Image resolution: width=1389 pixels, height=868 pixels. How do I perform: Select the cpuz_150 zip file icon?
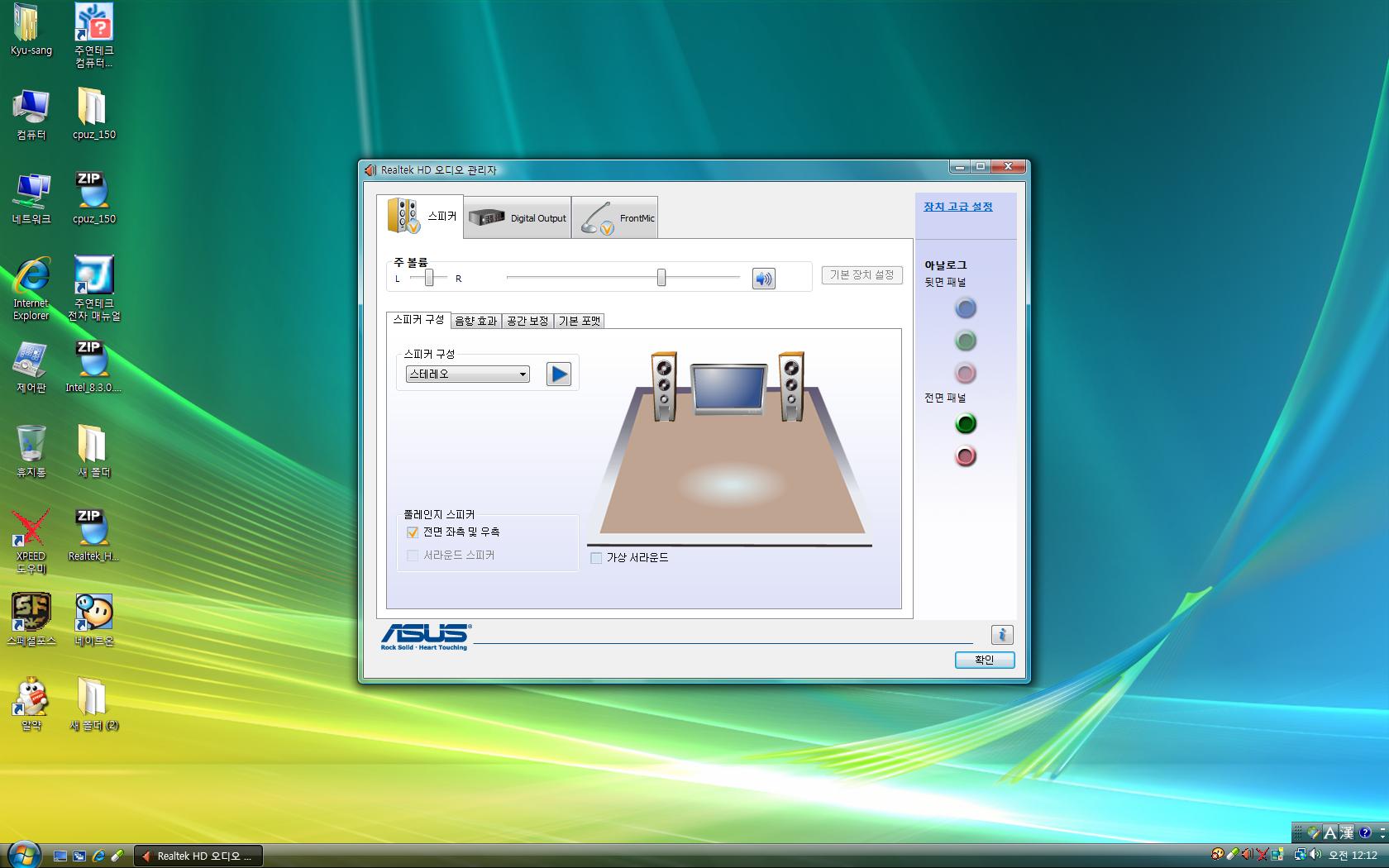93,198
